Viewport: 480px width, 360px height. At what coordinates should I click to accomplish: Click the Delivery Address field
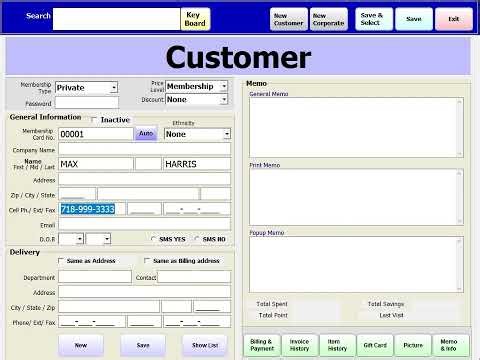(145, 292)
